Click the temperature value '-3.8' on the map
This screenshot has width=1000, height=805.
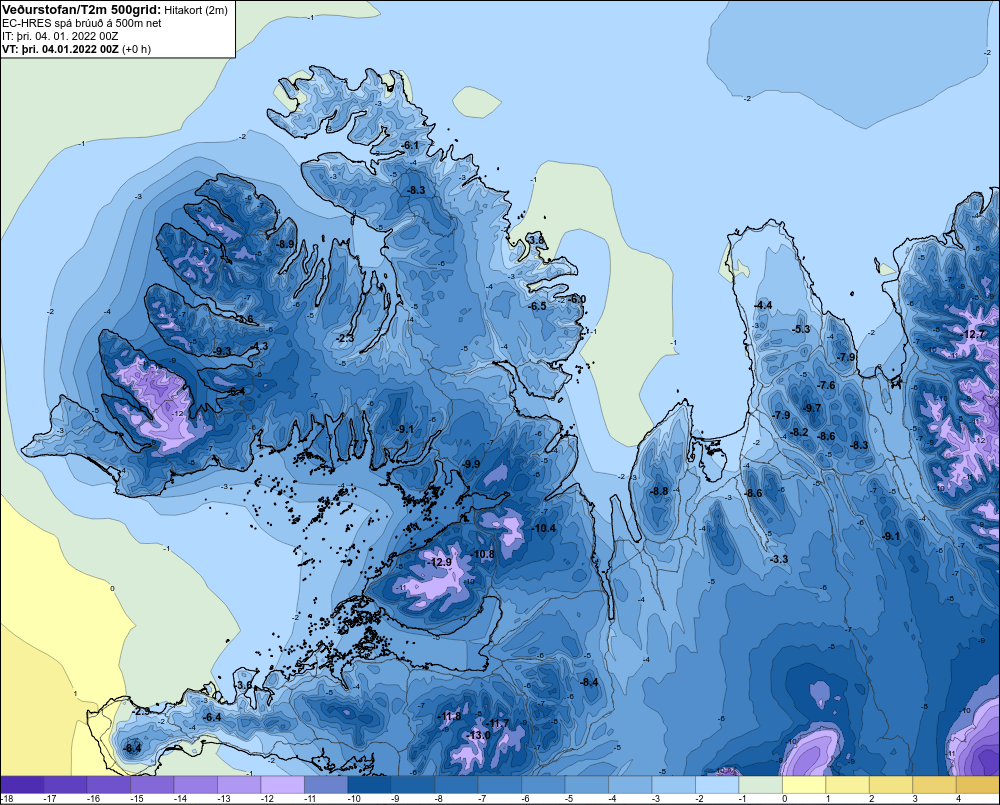(x=536, y=240)
